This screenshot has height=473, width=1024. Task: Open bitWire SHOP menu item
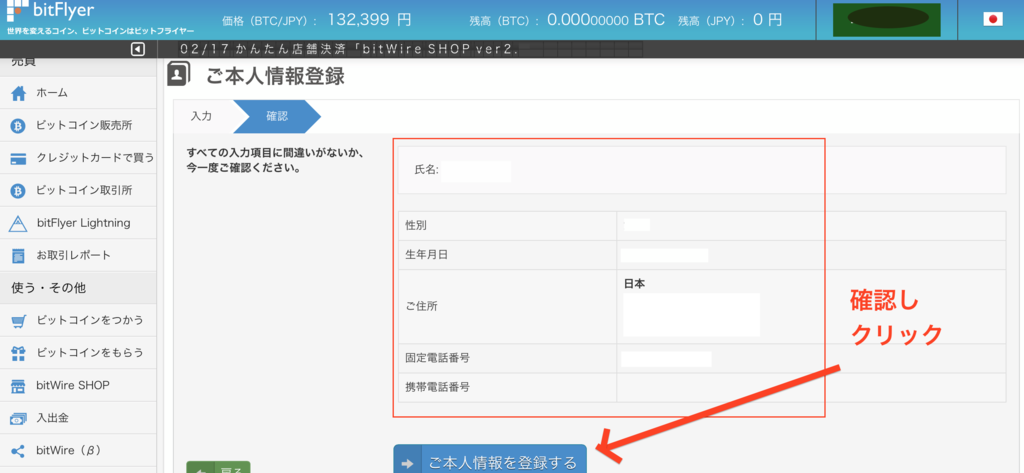pos(78,385)
